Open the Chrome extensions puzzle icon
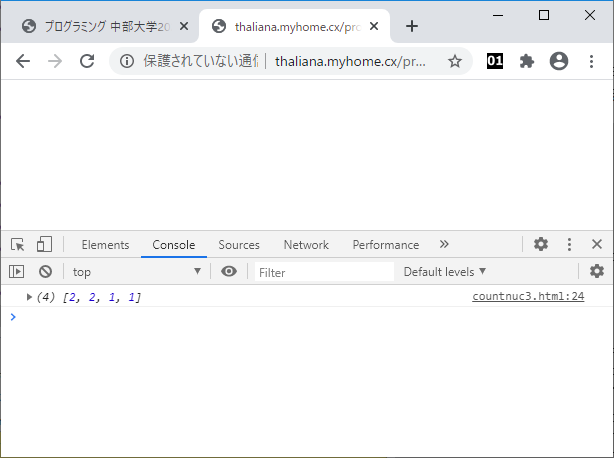The width and height of the screenshot is (614, 458). coord(527,61)
